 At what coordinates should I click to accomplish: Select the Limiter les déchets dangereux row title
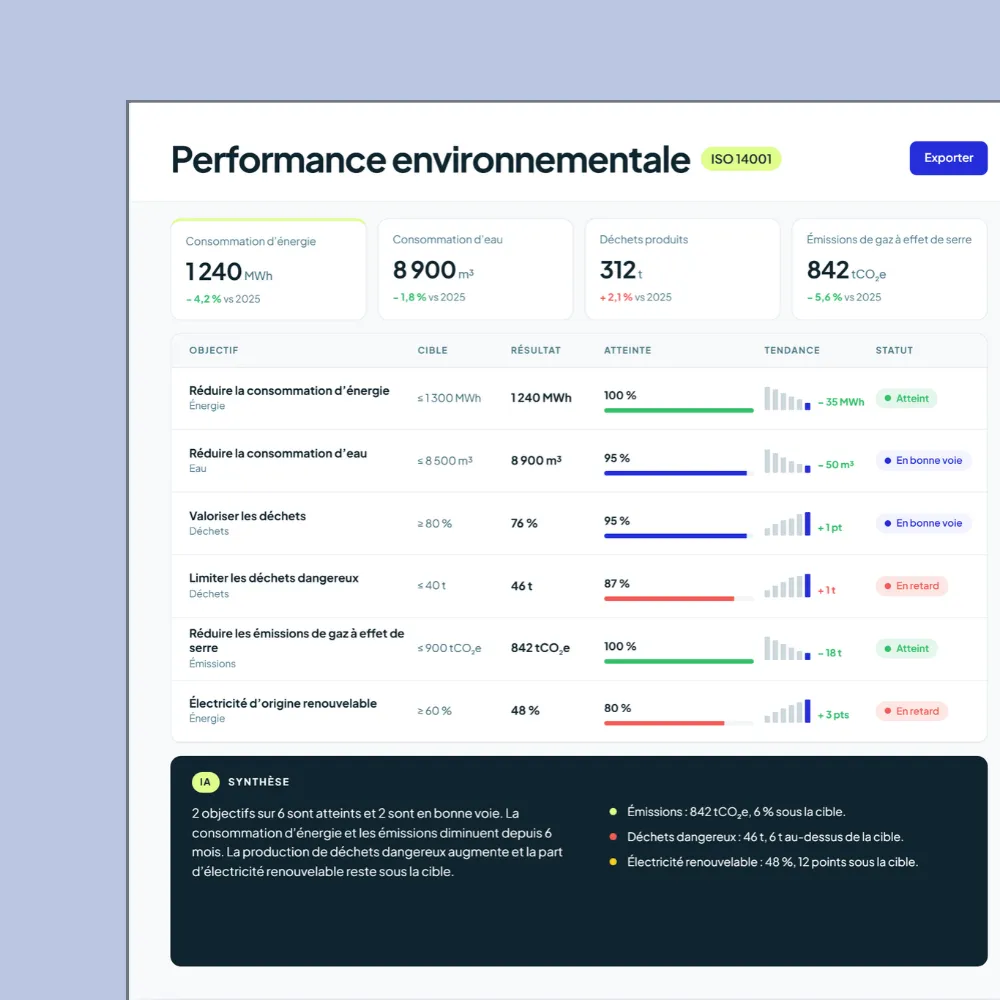point(274,578)
